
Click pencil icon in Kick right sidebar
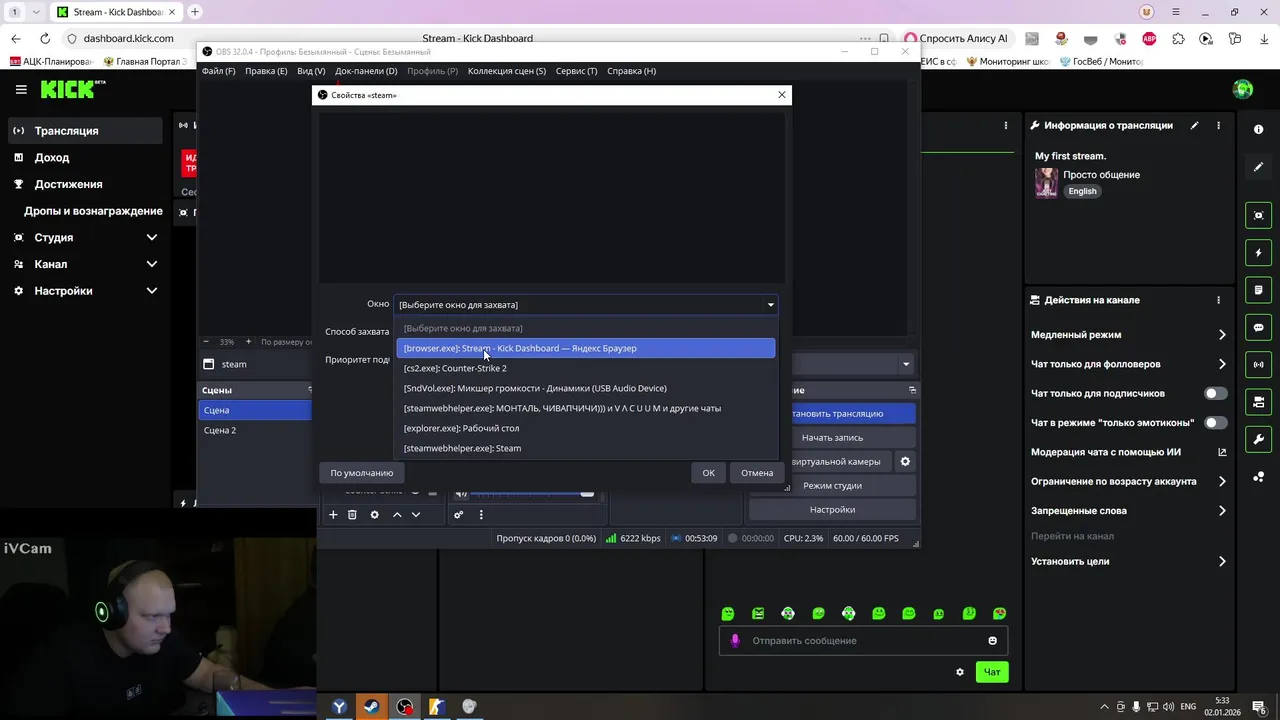(1258, 167)
